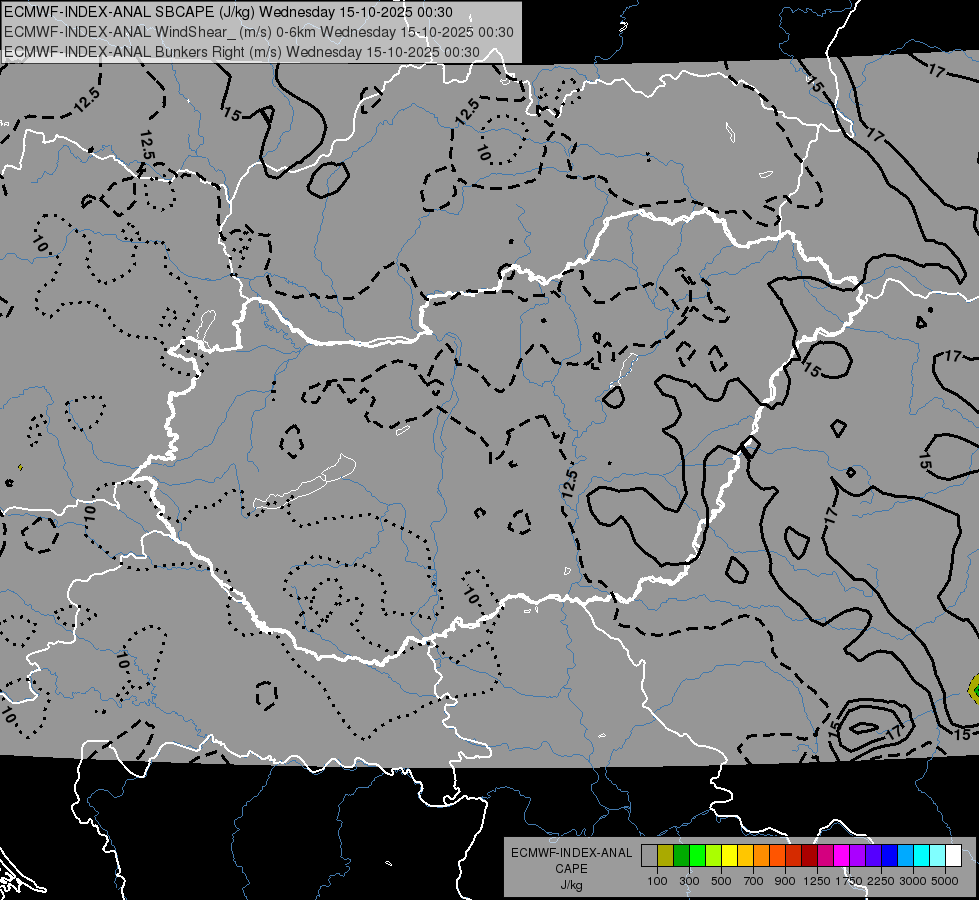Click the 5000 legend scale label
The height and width of the screenshot is (900, 979).
[x=945, y=881]
